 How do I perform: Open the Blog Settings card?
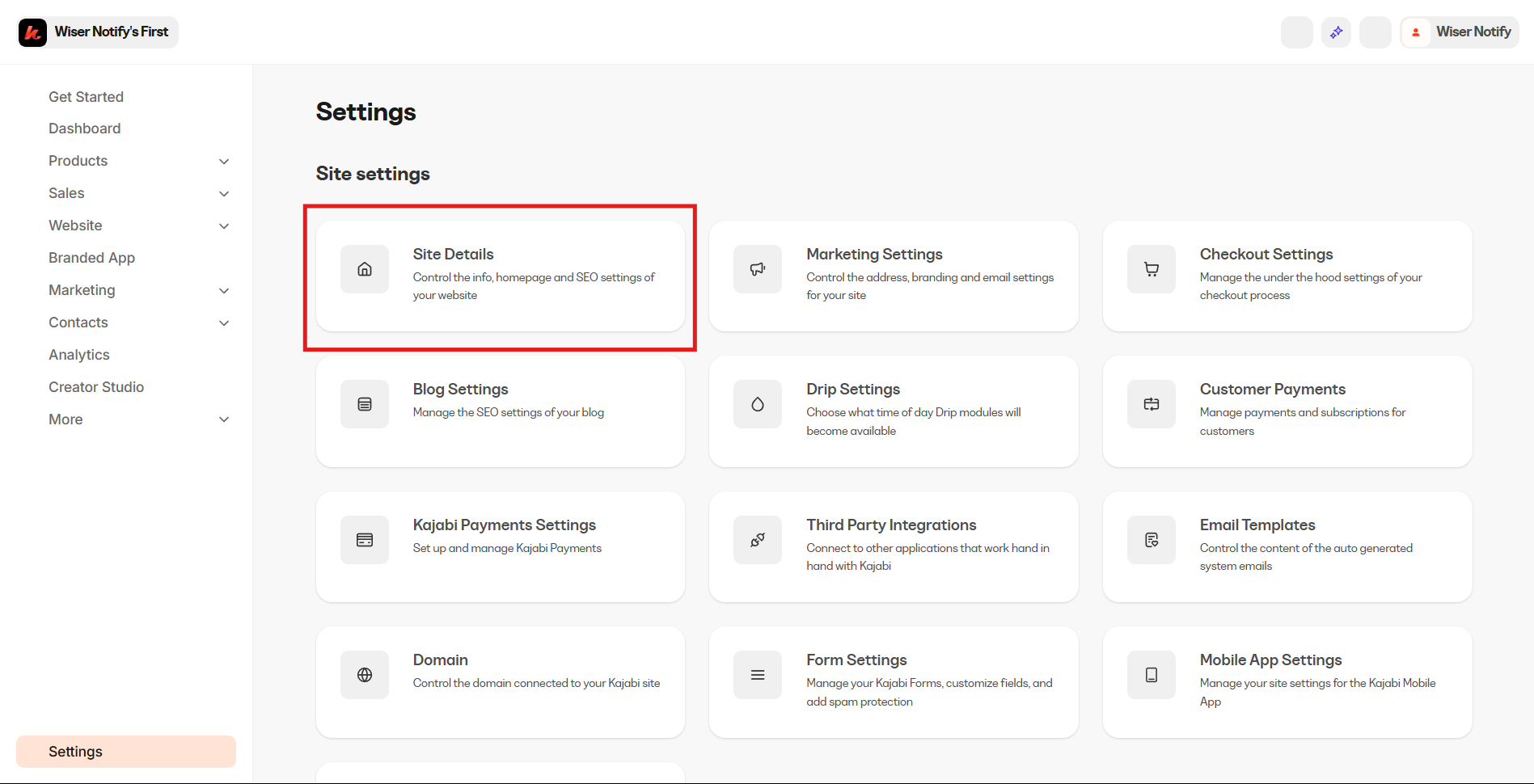[x=500, y=411]
